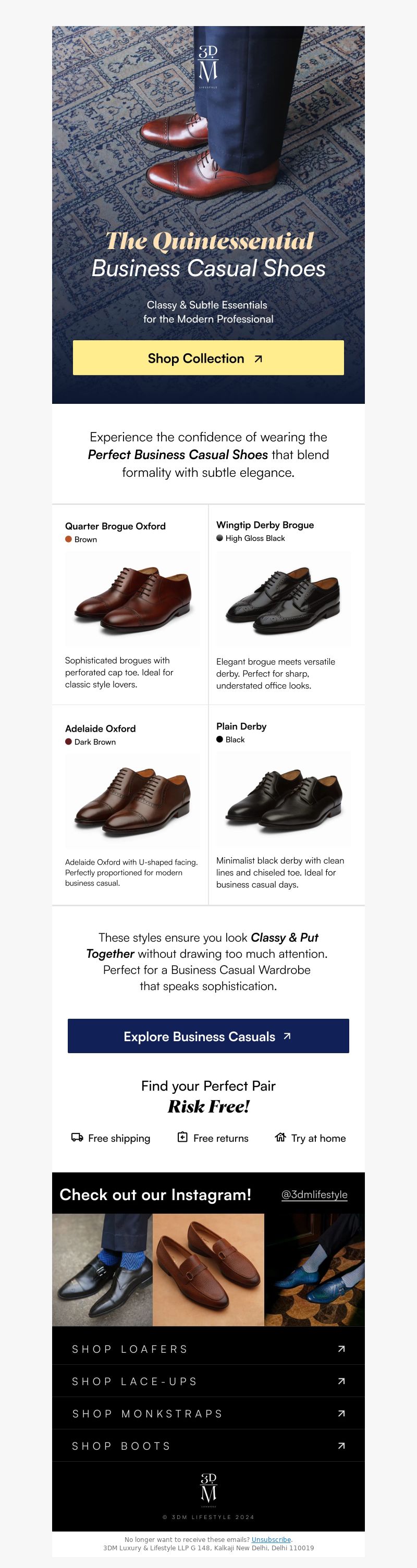
Task: Click the 3DM Lifestyle logo at top
Action: tap(208, 66)
